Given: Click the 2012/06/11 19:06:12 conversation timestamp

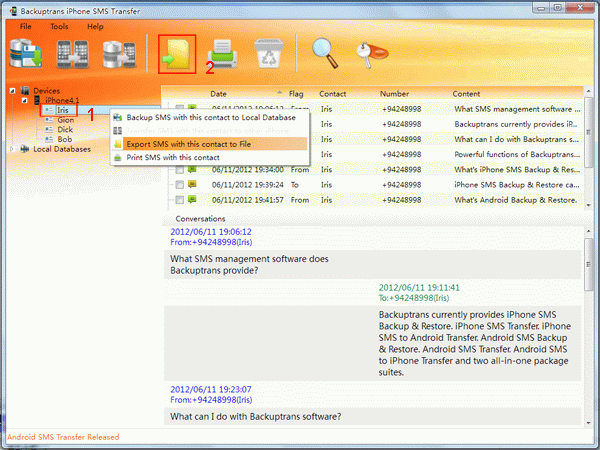Looking at the screenshot, I should [211, 232].
